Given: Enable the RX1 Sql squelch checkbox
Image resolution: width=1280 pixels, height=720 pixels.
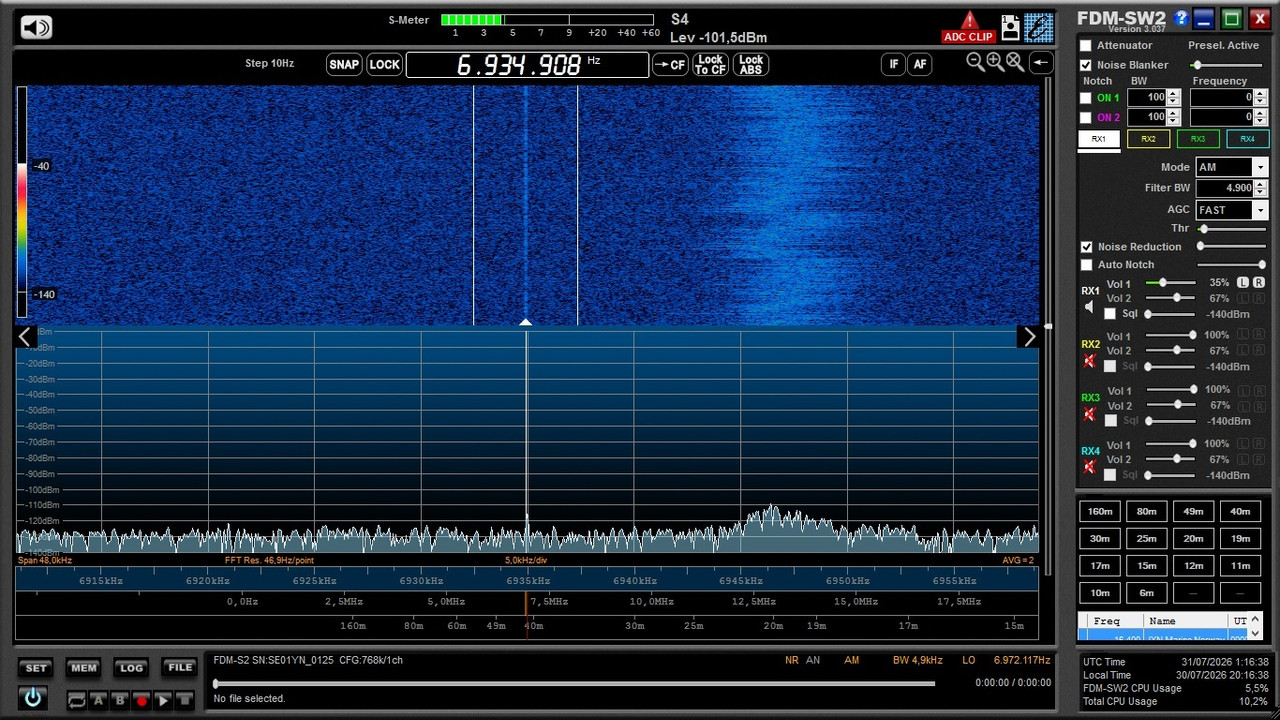Looking at the screenshot, I should 1110,314.
